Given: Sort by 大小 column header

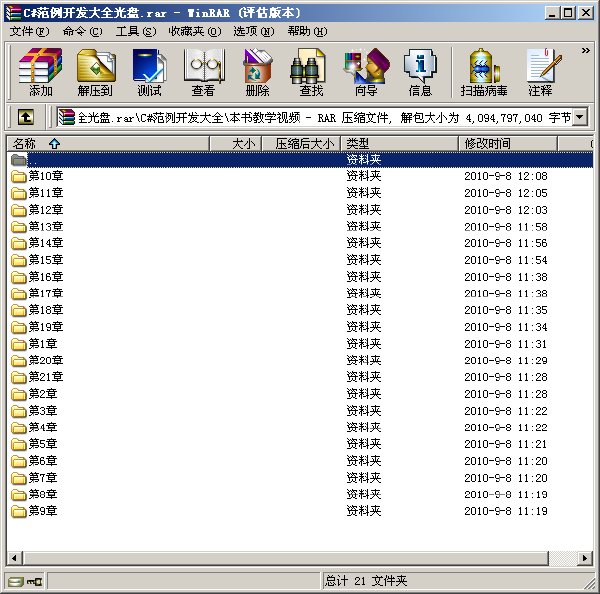Looking at the screenshot, I should coord(235,144).
